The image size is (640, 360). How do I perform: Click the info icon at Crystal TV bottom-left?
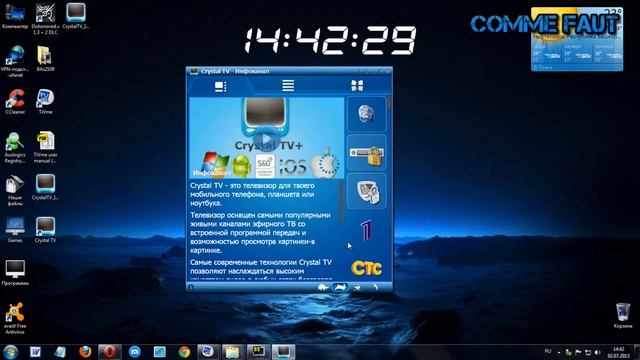click(x=191, y=287)
